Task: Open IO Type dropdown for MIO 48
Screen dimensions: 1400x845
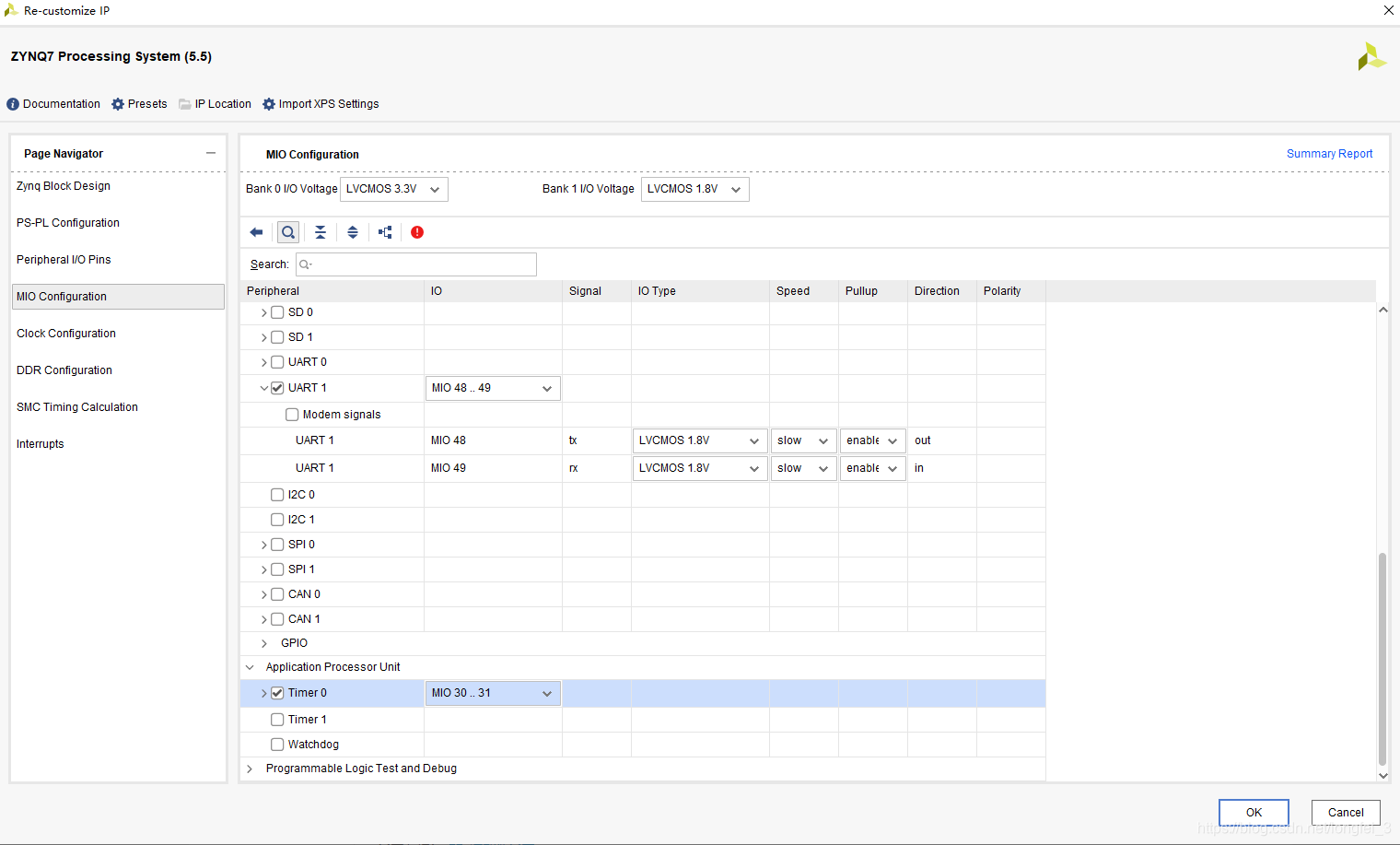Action: click(x=700, y=440)
